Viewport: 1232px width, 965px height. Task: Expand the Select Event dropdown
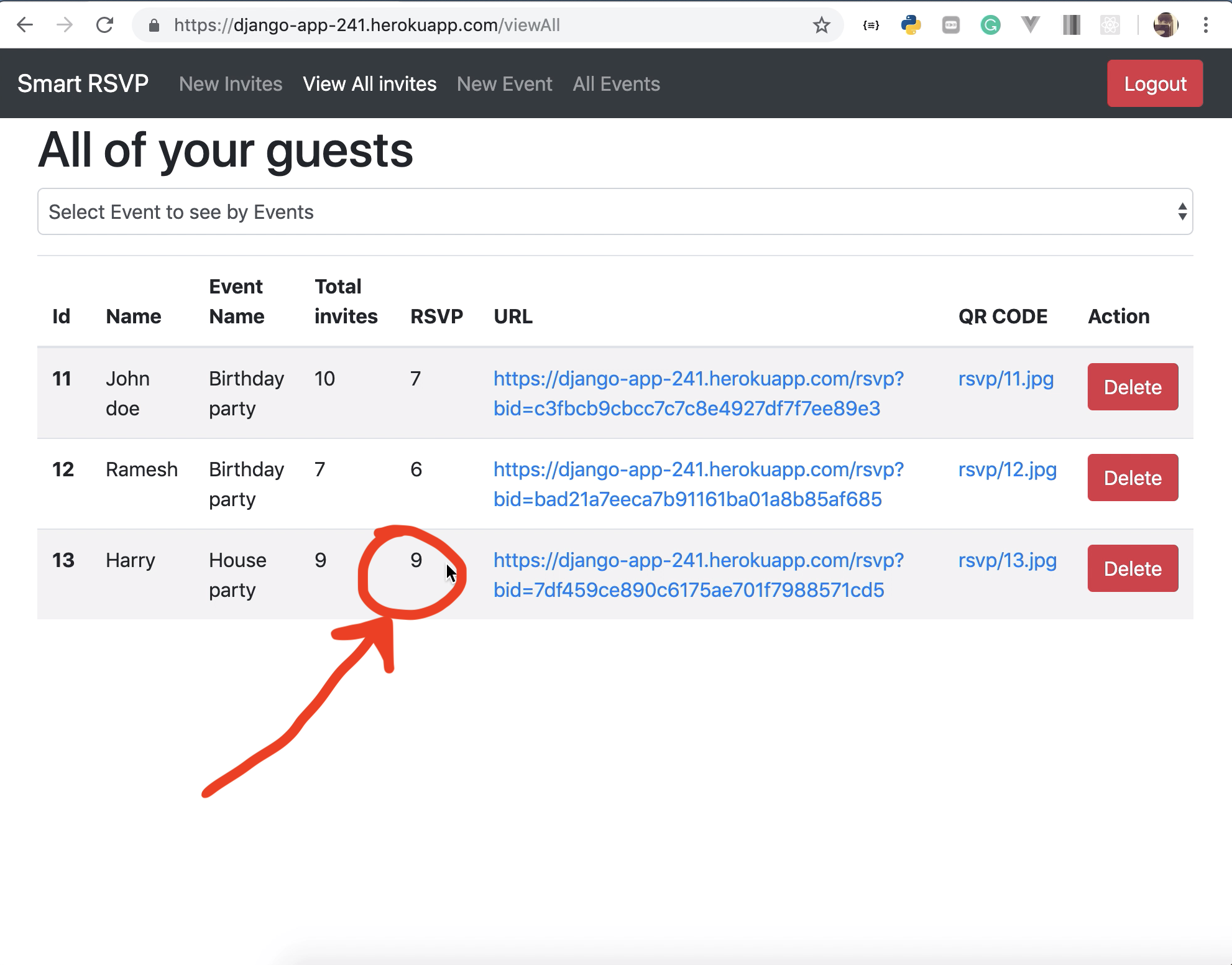pyautogui.click(x=615, y=212)
